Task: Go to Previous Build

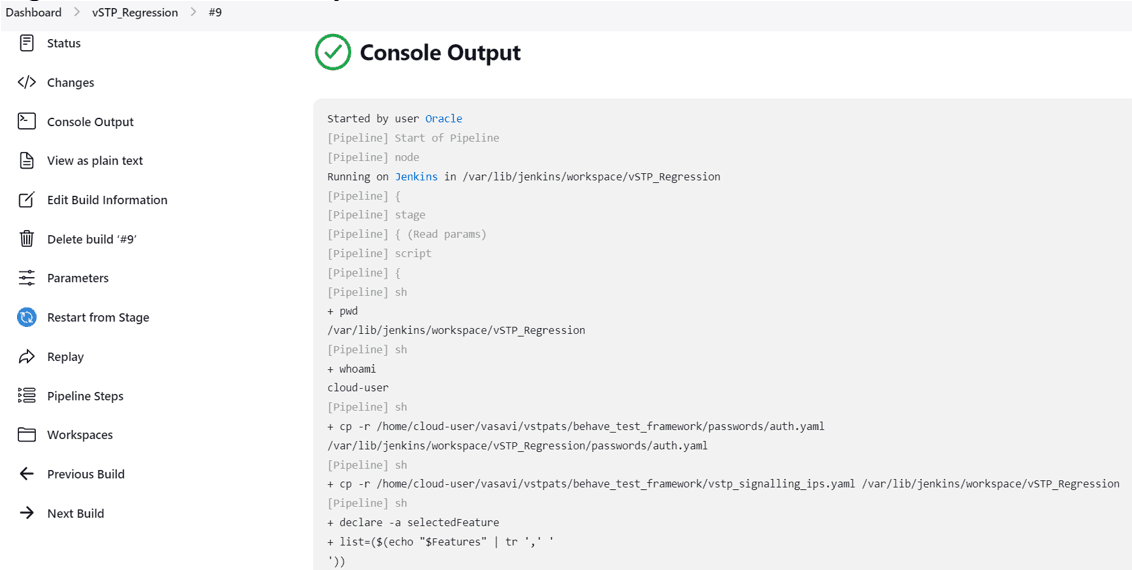Action: pos(86,474)
